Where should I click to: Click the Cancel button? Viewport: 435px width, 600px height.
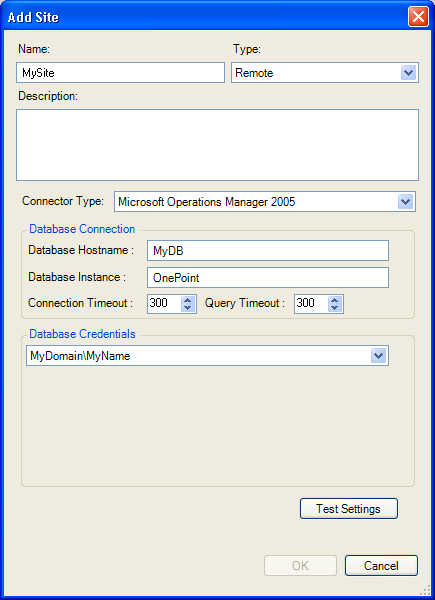pos(381,566)
